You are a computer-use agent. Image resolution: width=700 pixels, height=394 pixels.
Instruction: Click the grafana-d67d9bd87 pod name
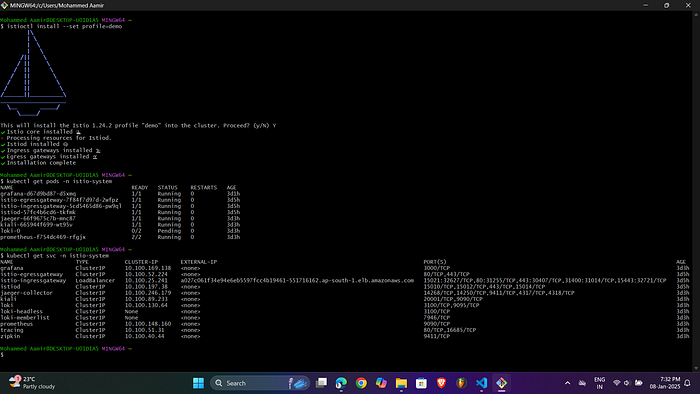[x=38, y=194]
